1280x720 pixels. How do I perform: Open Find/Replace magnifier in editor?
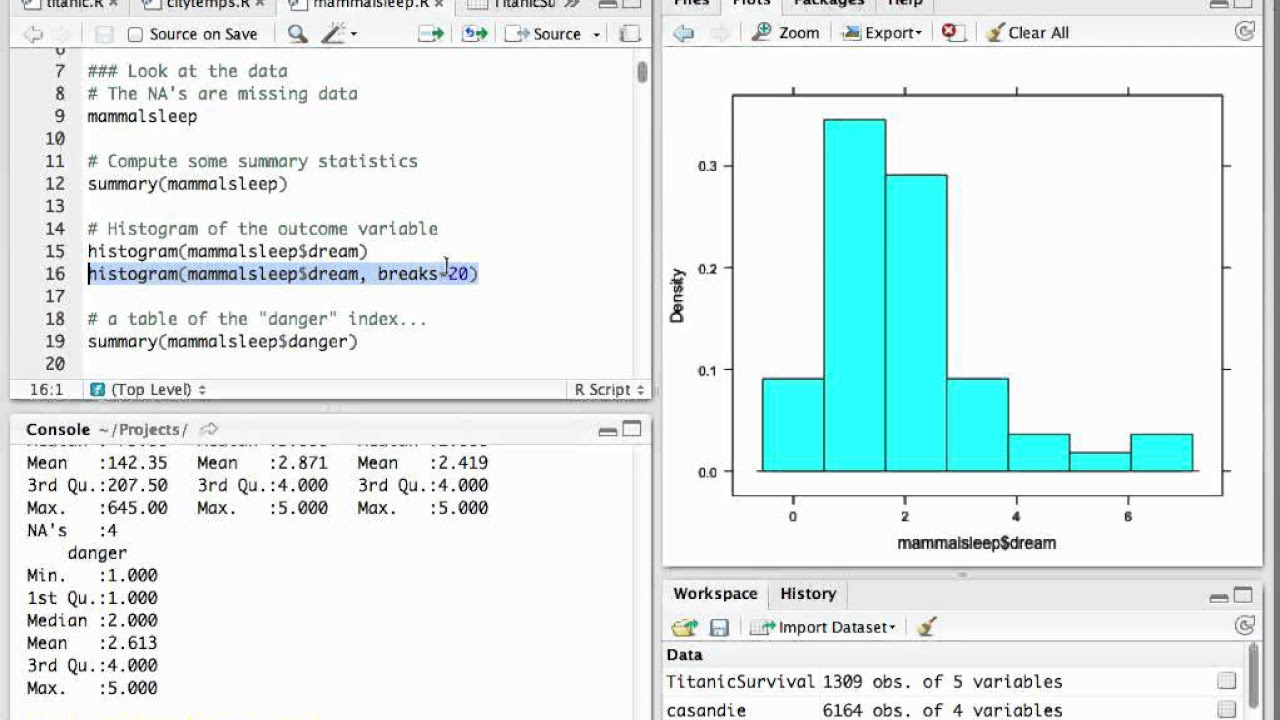tap(297, 34)
